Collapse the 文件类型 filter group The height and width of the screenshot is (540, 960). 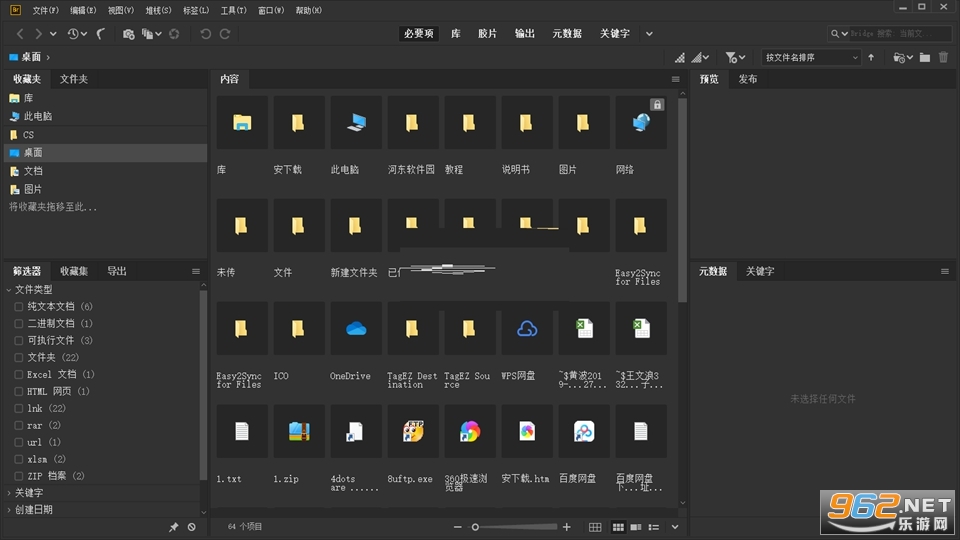(9, 290)
